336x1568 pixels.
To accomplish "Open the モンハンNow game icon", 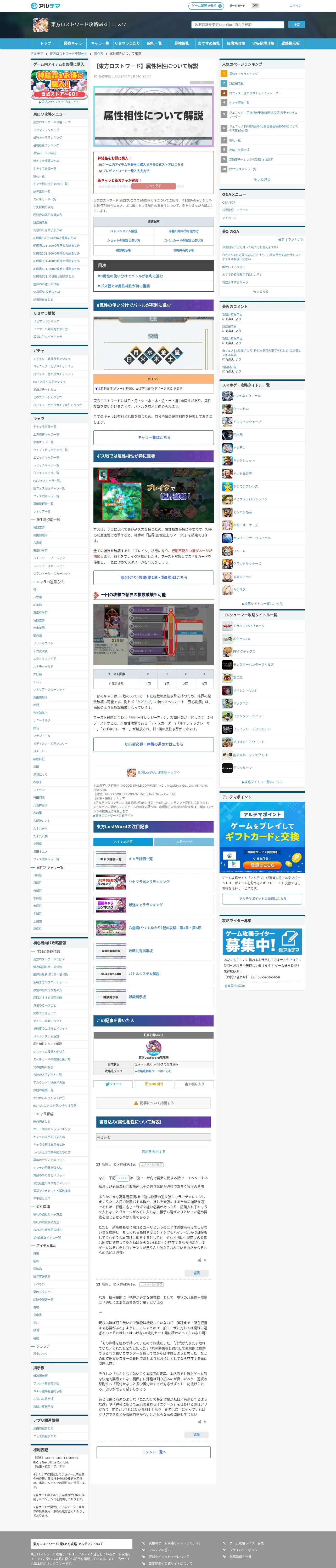I will [x=227, y=512].
